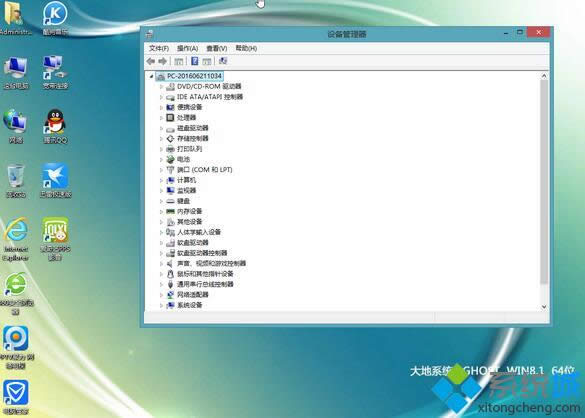Screen dimensions: 585x418
Task: Open the 帮助(H) menu
Action: click(246, 48)
